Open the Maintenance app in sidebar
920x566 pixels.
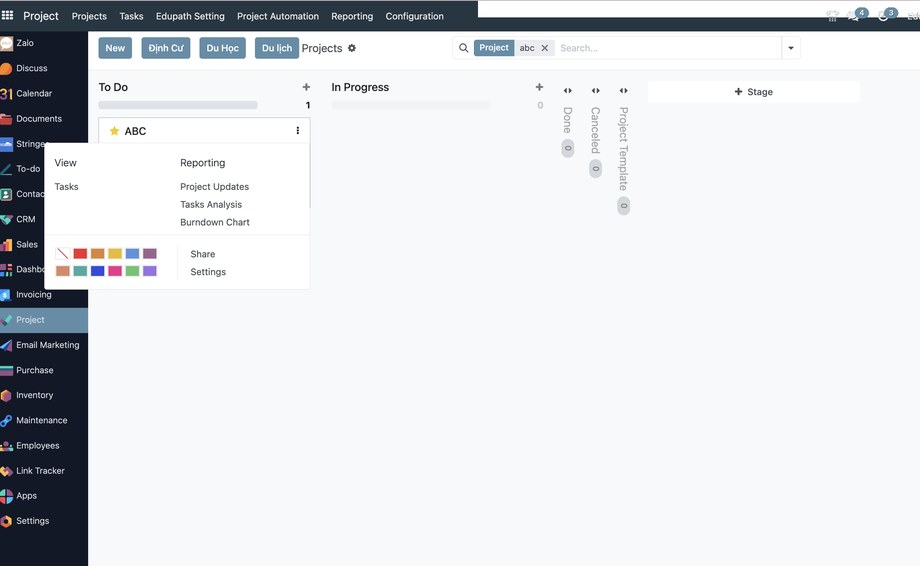tap(44, 421)
